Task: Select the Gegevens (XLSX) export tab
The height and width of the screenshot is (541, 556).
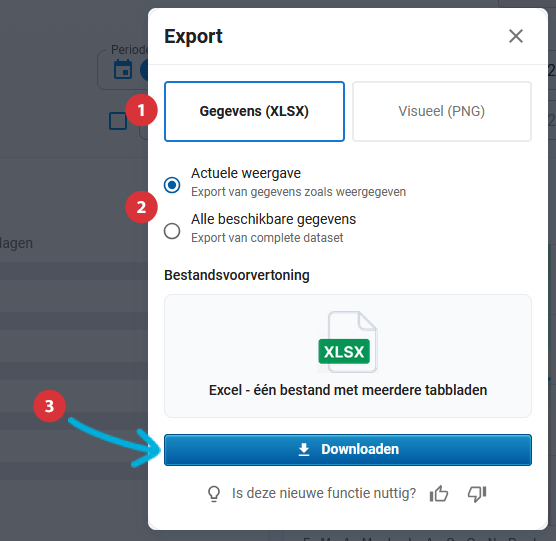Action: [x=254, y=111]
